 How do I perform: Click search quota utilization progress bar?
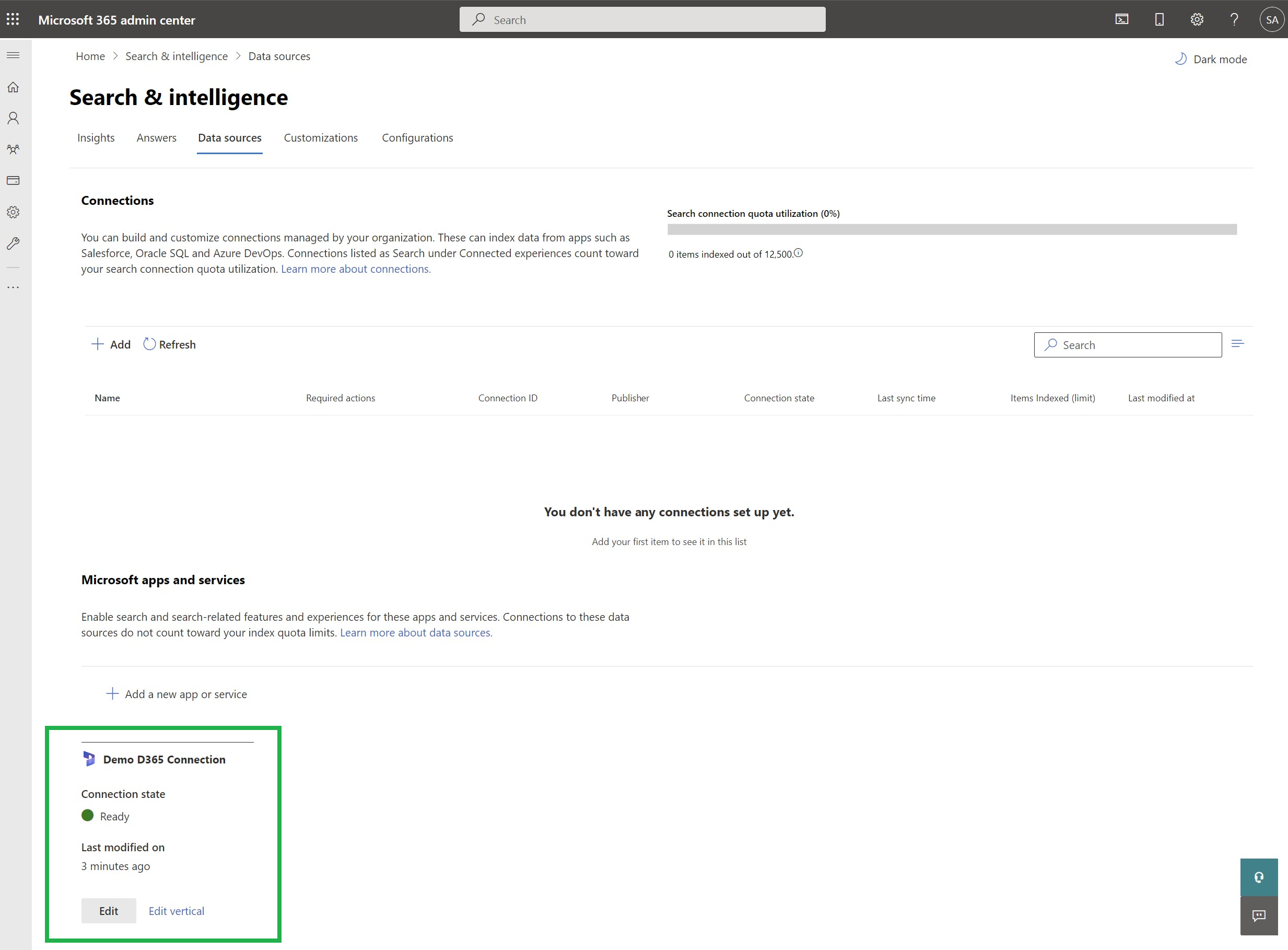click(x=952, y=229)
